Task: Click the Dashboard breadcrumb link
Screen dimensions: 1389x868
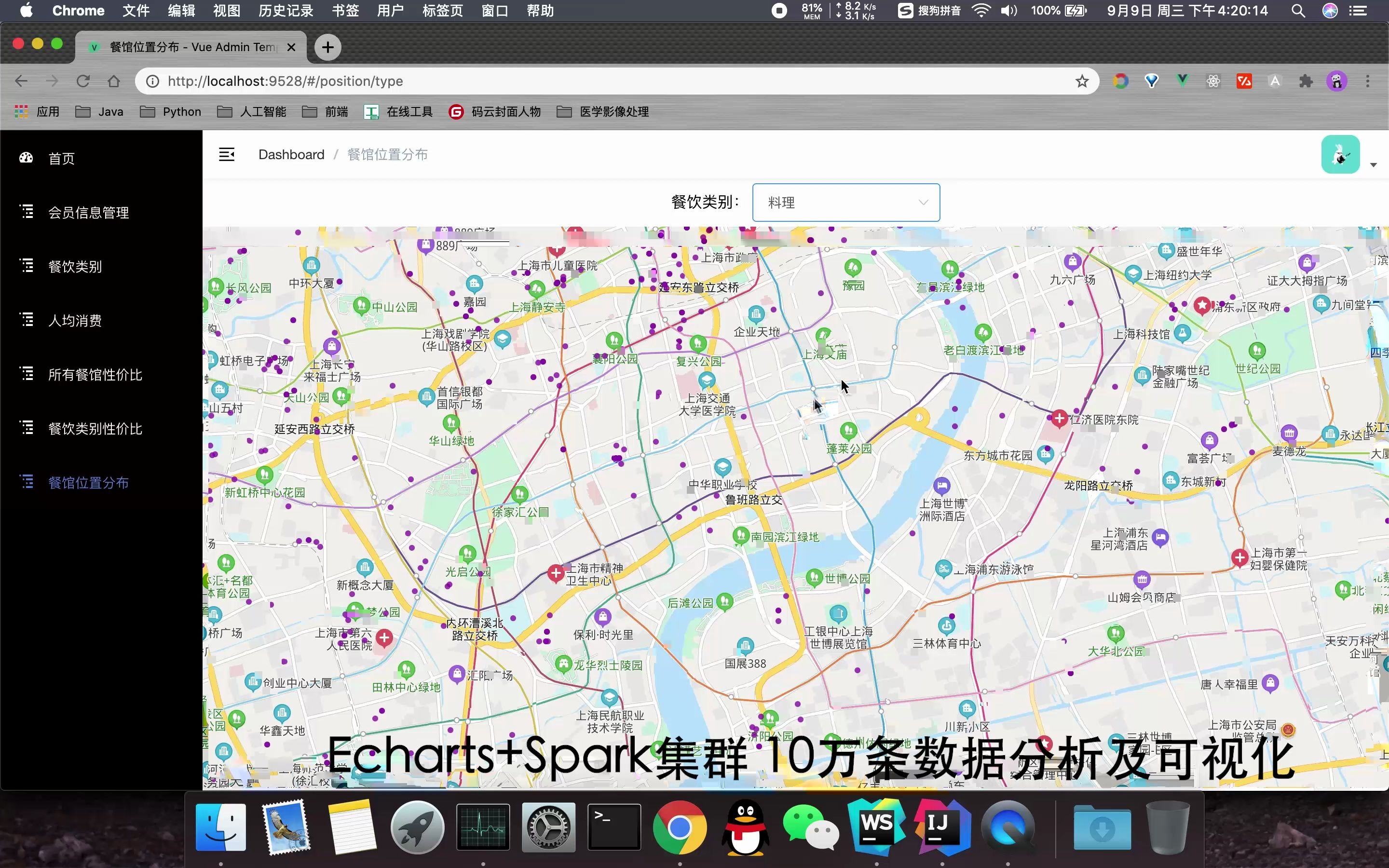Action: 291,154
